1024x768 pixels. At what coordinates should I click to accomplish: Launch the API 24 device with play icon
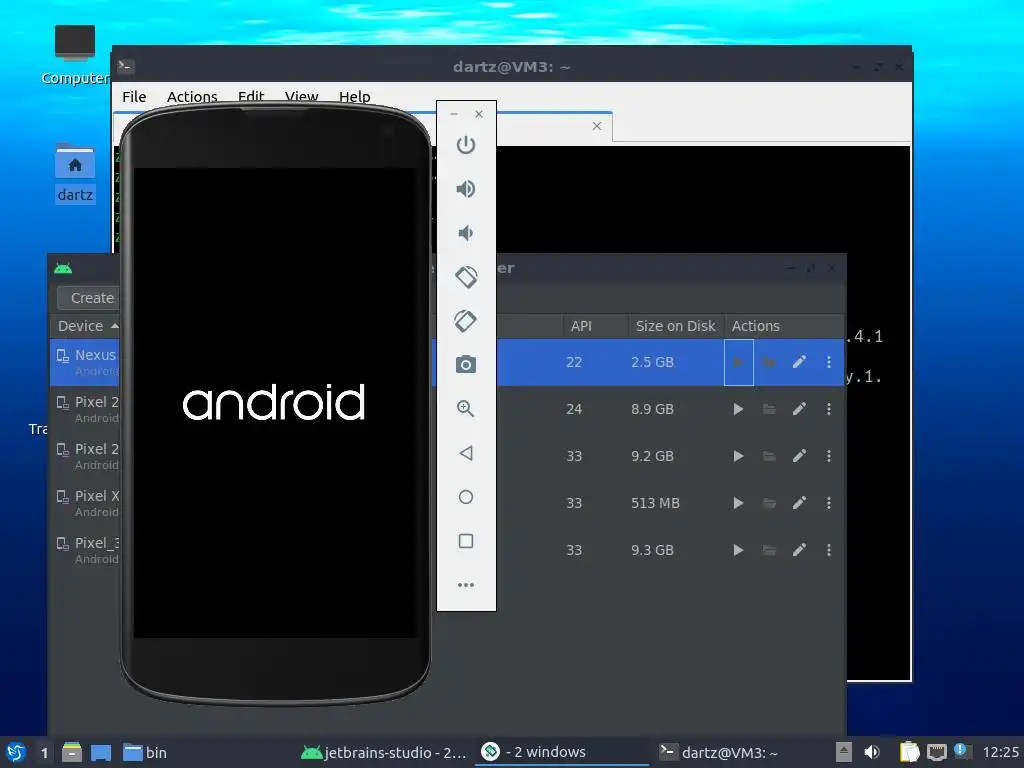coord(739,409)
